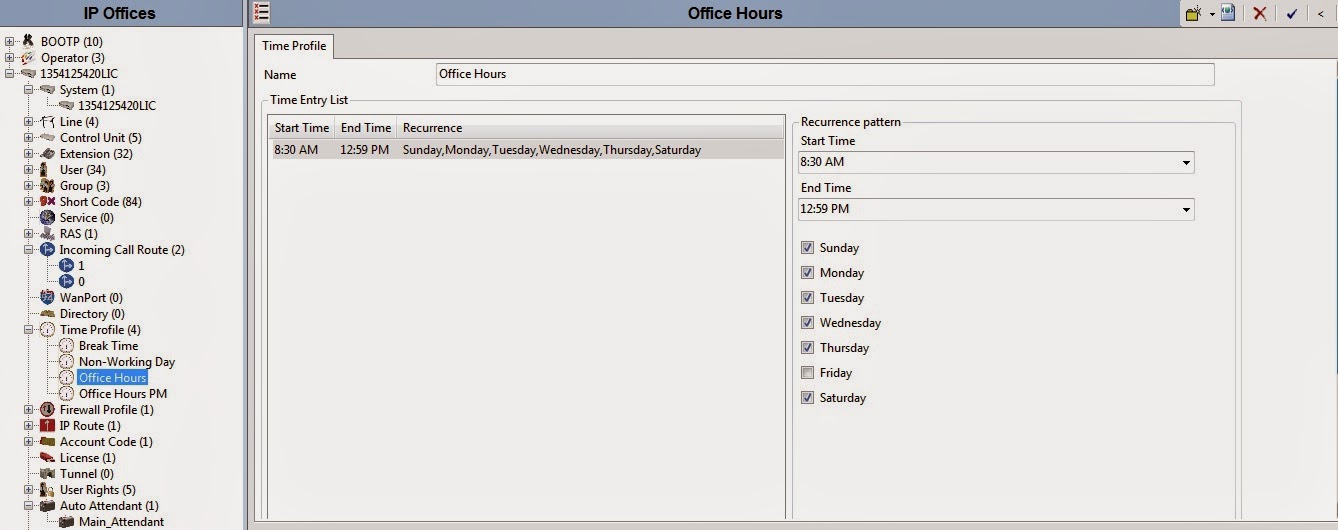1338x530 pixels.
Task: Expand the BOOTP tree node
Action: tap(9, 42)
